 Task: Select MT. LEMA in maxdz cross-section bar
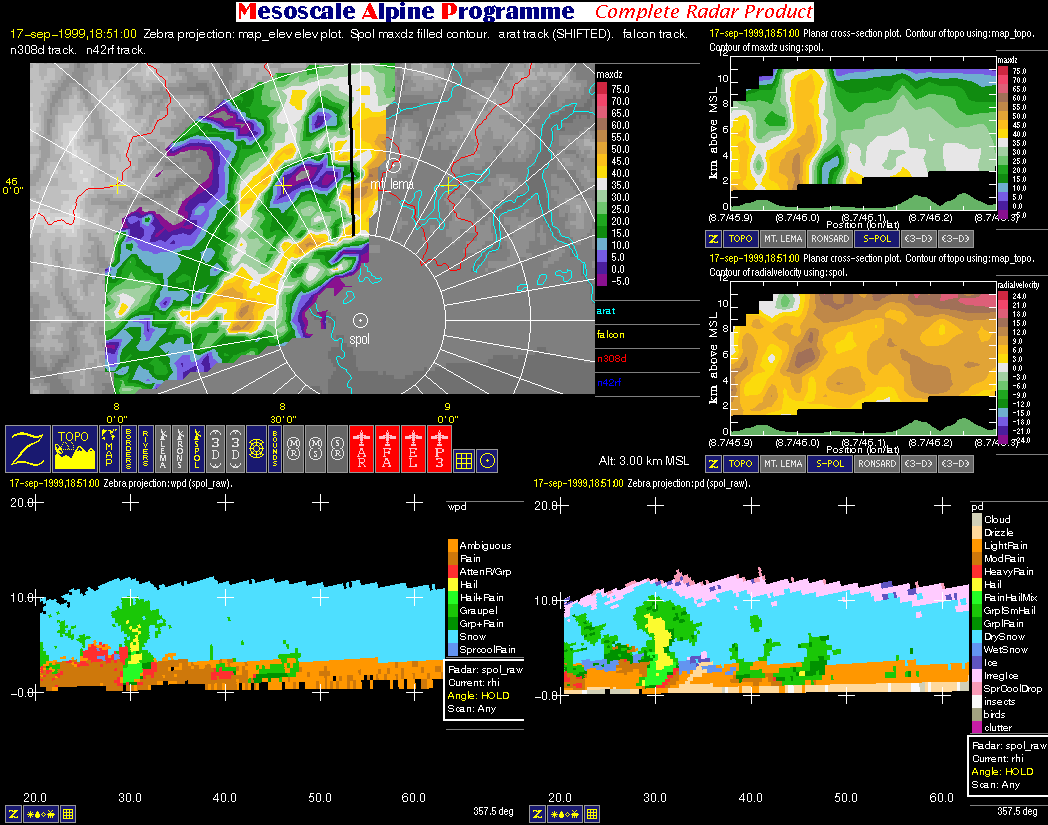click(784, 239)
